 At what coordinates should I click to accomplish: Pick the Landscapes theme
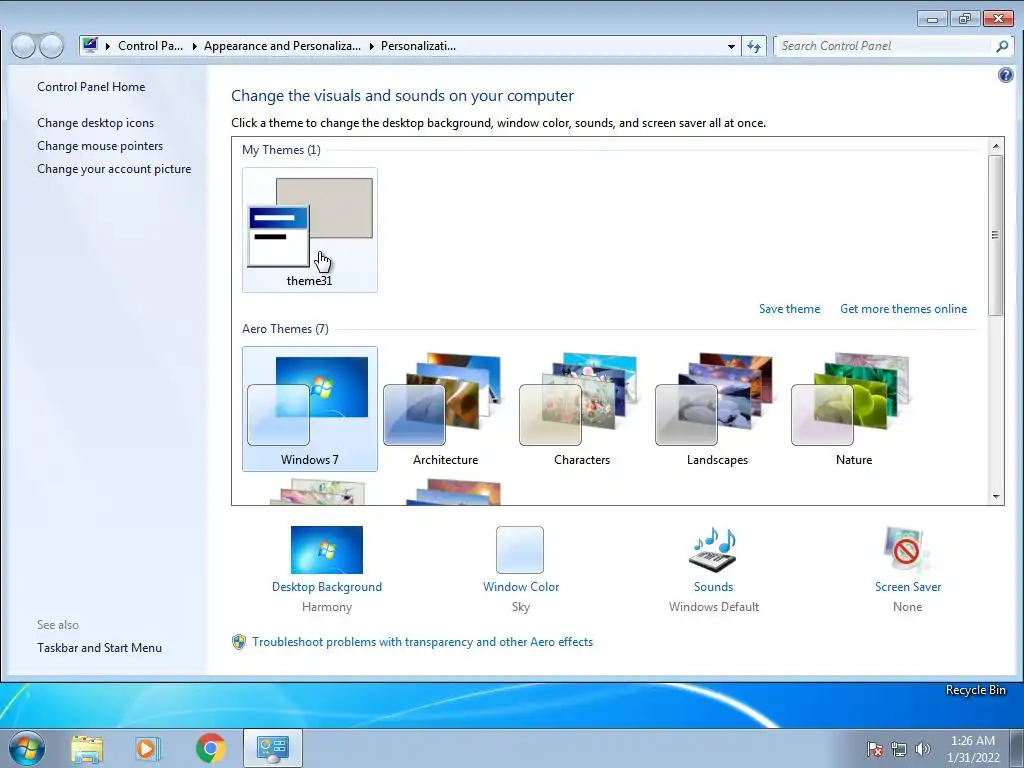click(717, 408)
